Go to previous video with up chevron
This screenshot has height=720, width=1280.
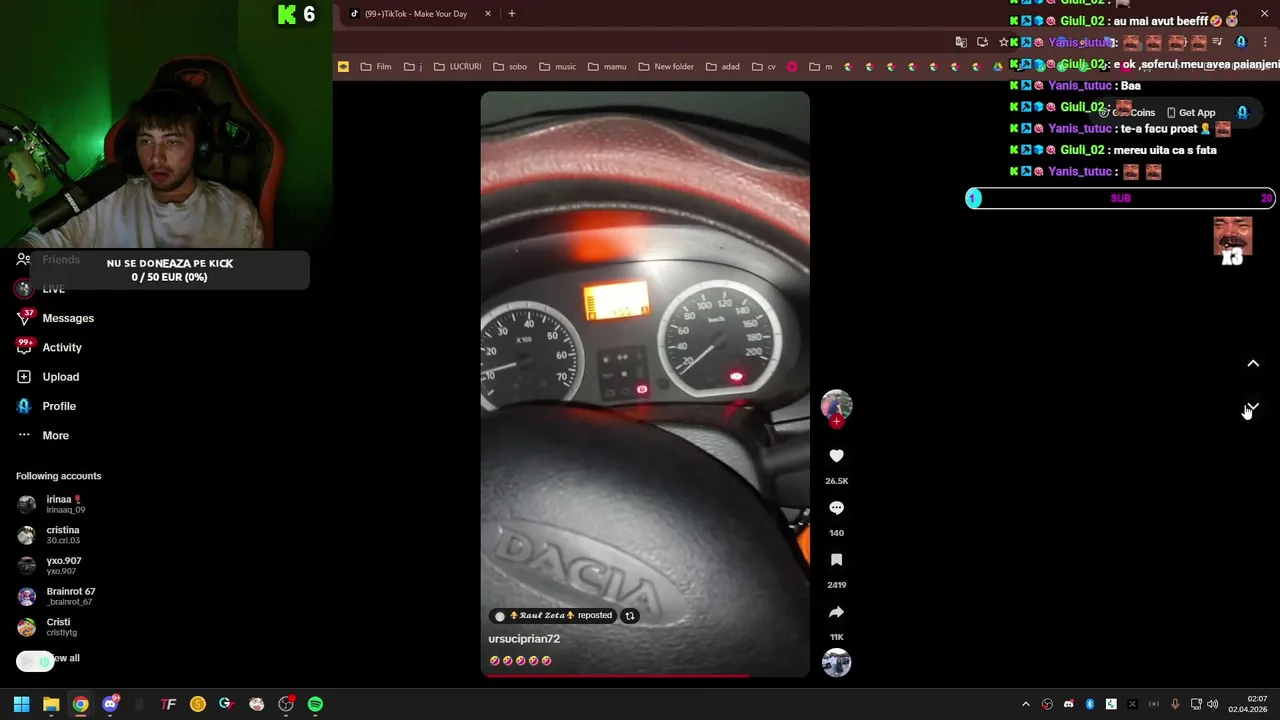(1253, 364)
